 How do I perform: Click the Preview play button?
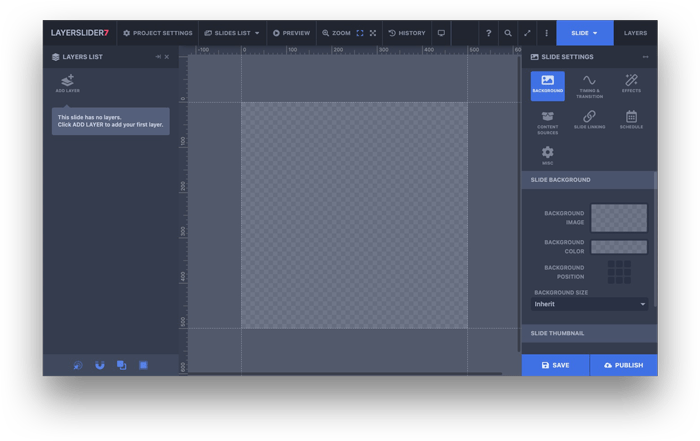coord(291,33)
